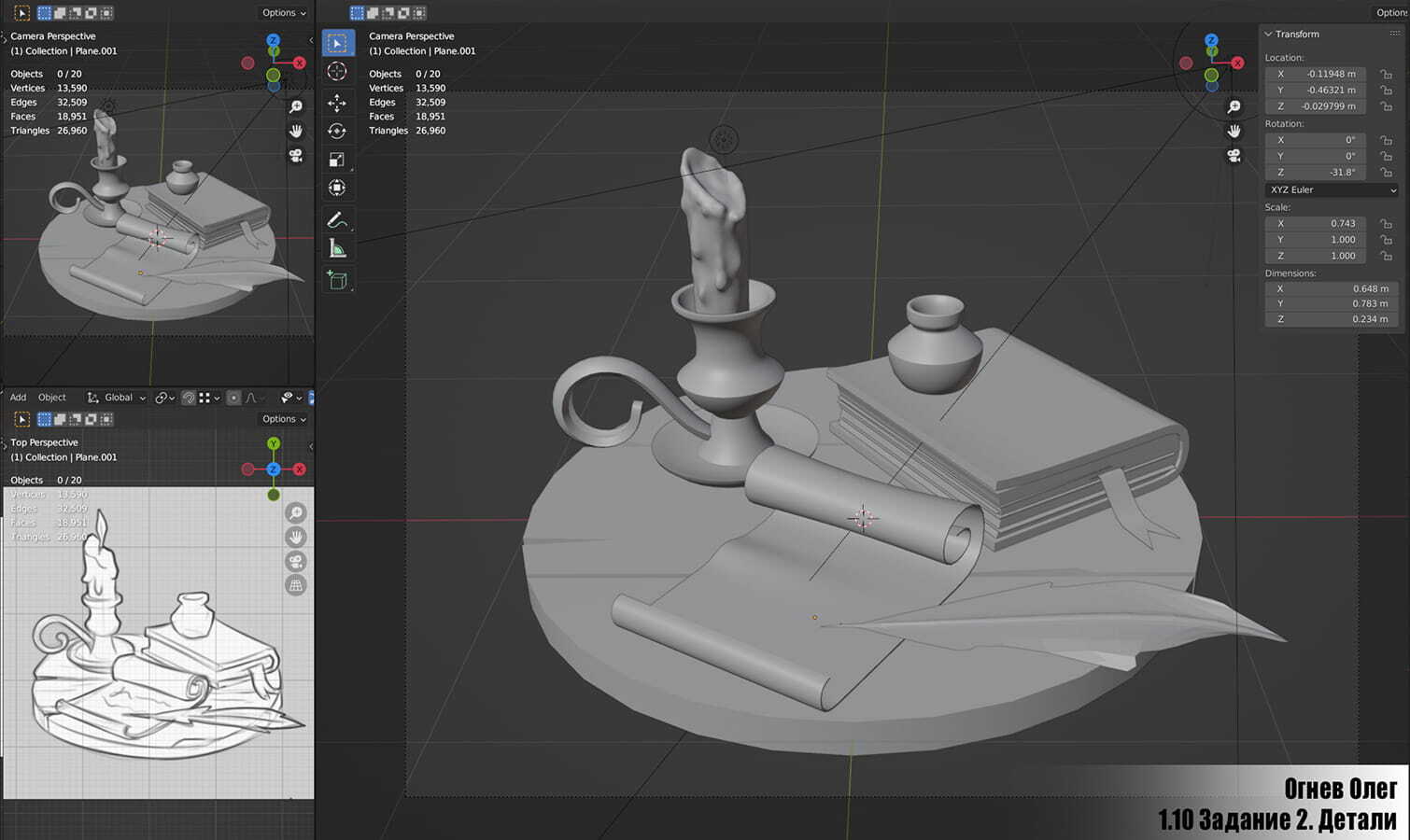Toggle lock on Location X

click(x=1387, y=74)
